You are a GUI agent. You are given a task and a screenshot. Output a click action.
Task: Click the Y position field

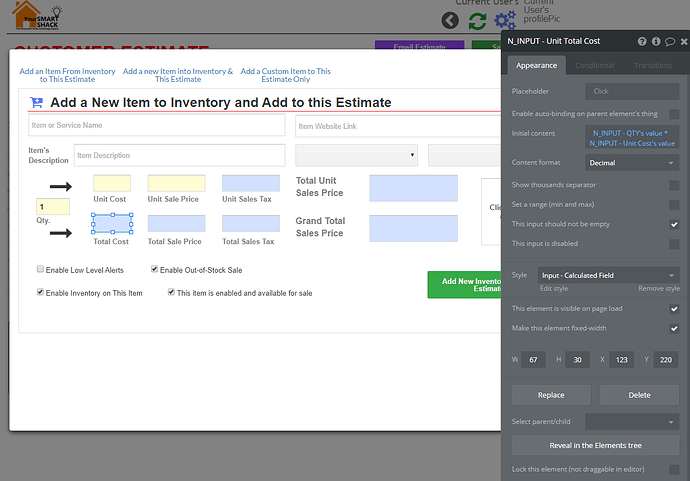click(x=666, y=360)
